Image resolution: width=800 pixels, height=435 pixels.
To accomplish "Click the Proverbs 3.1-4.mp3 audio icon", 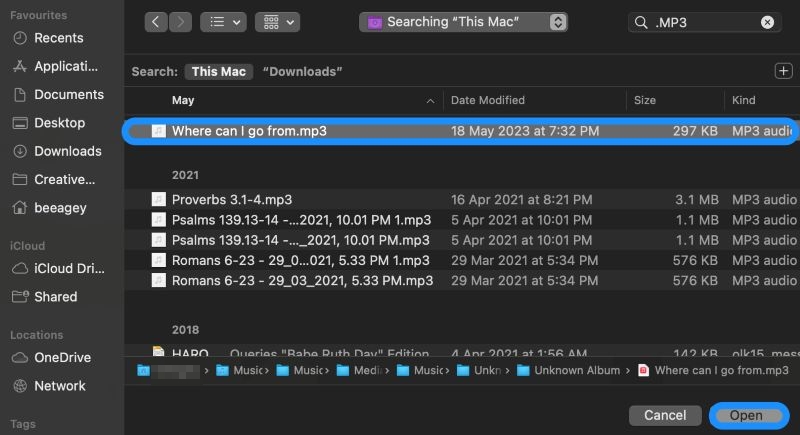I will tap(159, 199).
